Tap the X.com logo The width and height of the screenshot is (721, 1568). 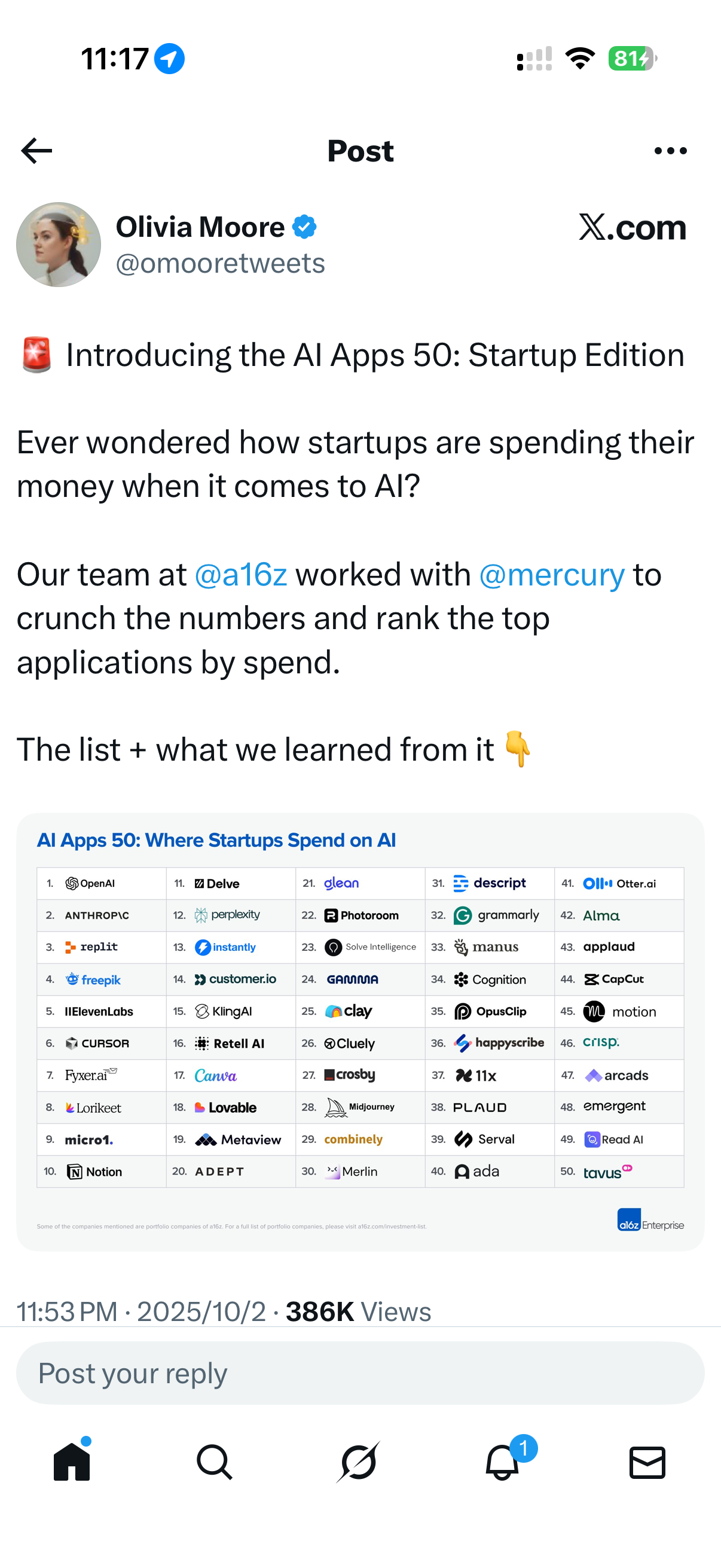point(632,227)
